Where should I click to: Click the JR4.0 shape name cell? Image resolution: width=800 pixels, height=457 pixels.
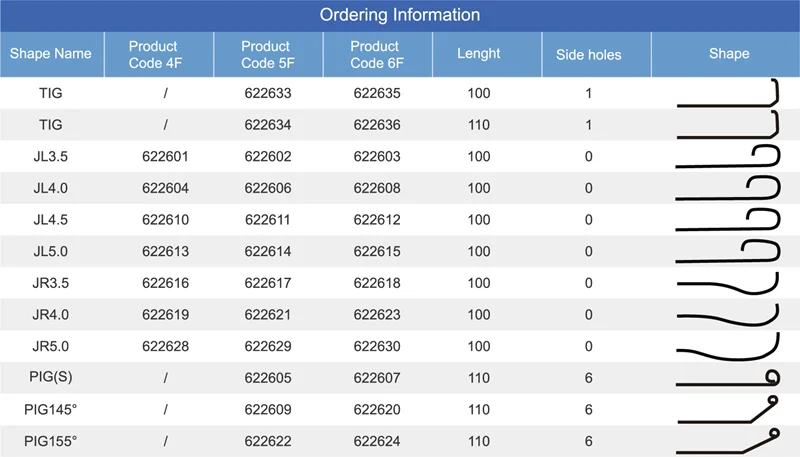[50, 315]
